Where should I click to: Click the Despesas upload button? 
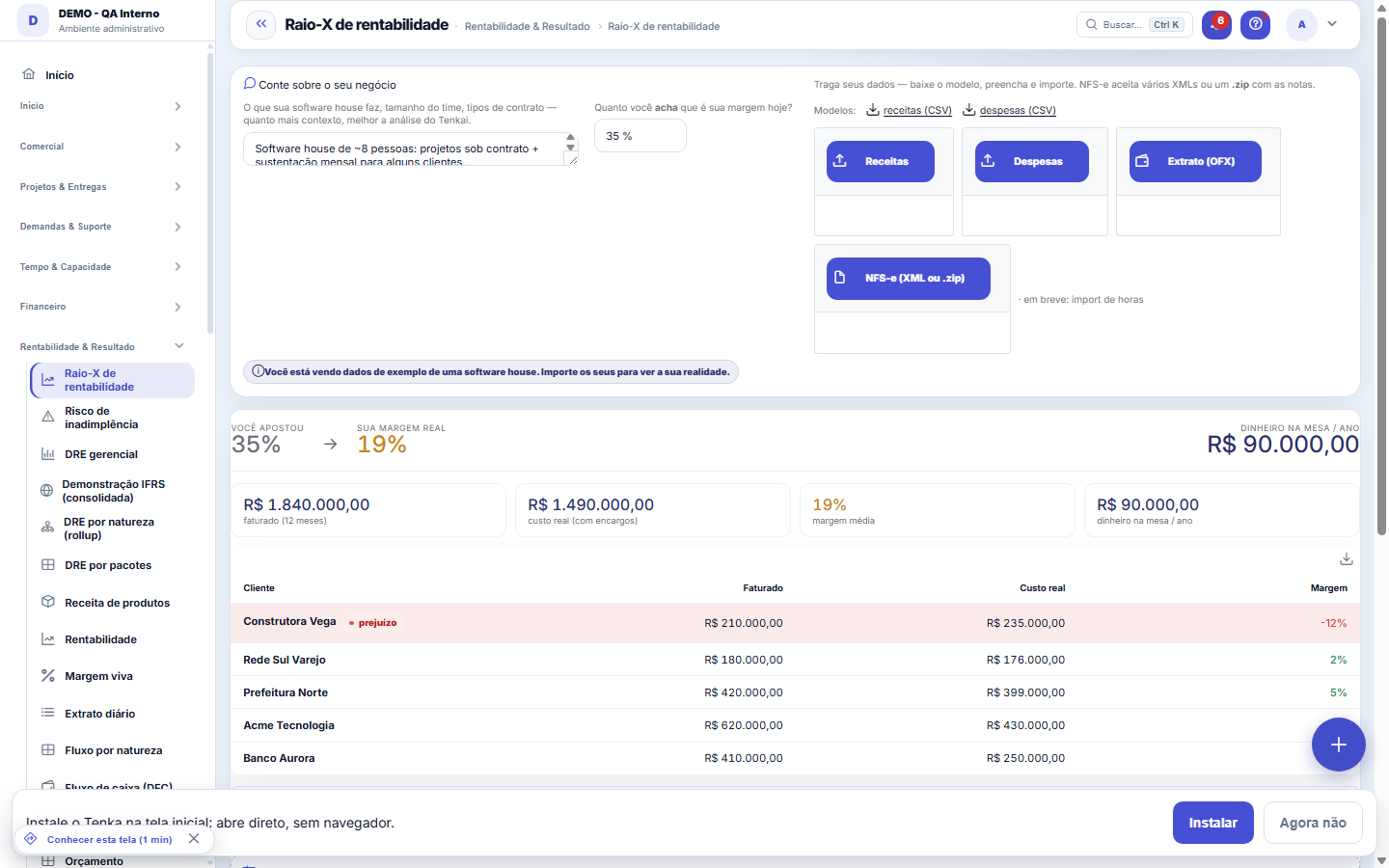coord(1031,161)
